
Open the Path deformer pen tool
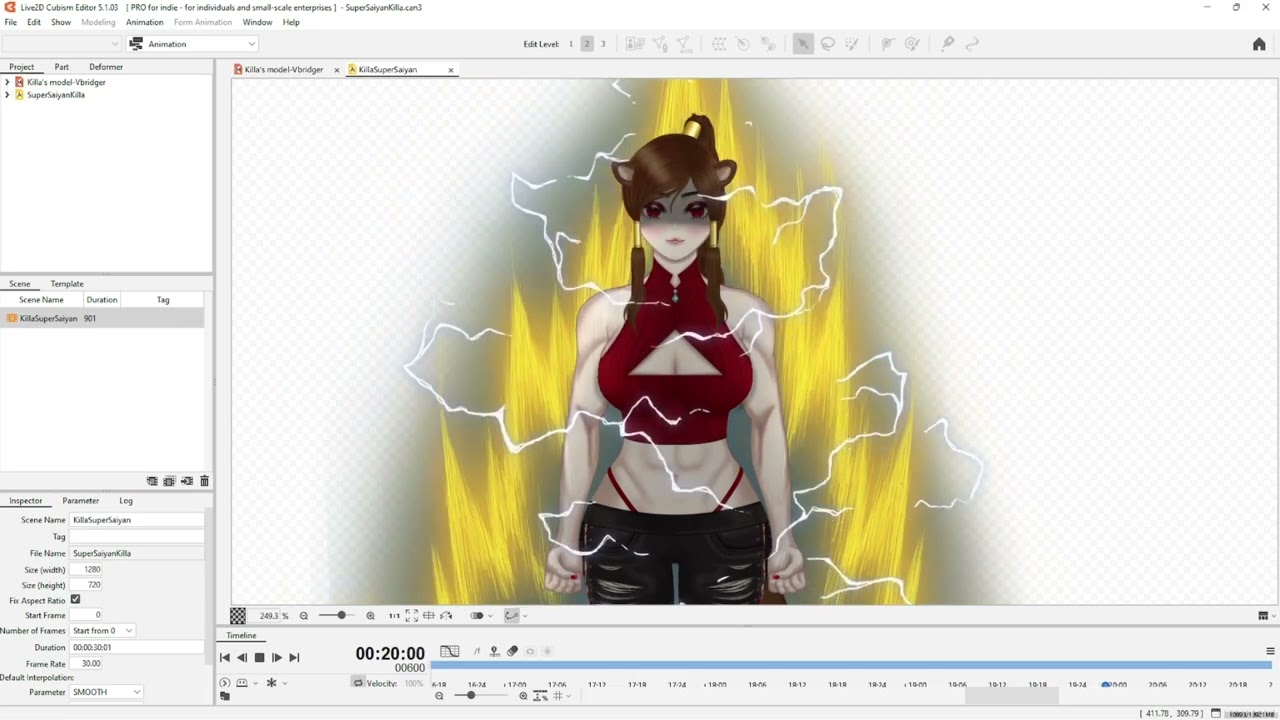click(948, 44)
